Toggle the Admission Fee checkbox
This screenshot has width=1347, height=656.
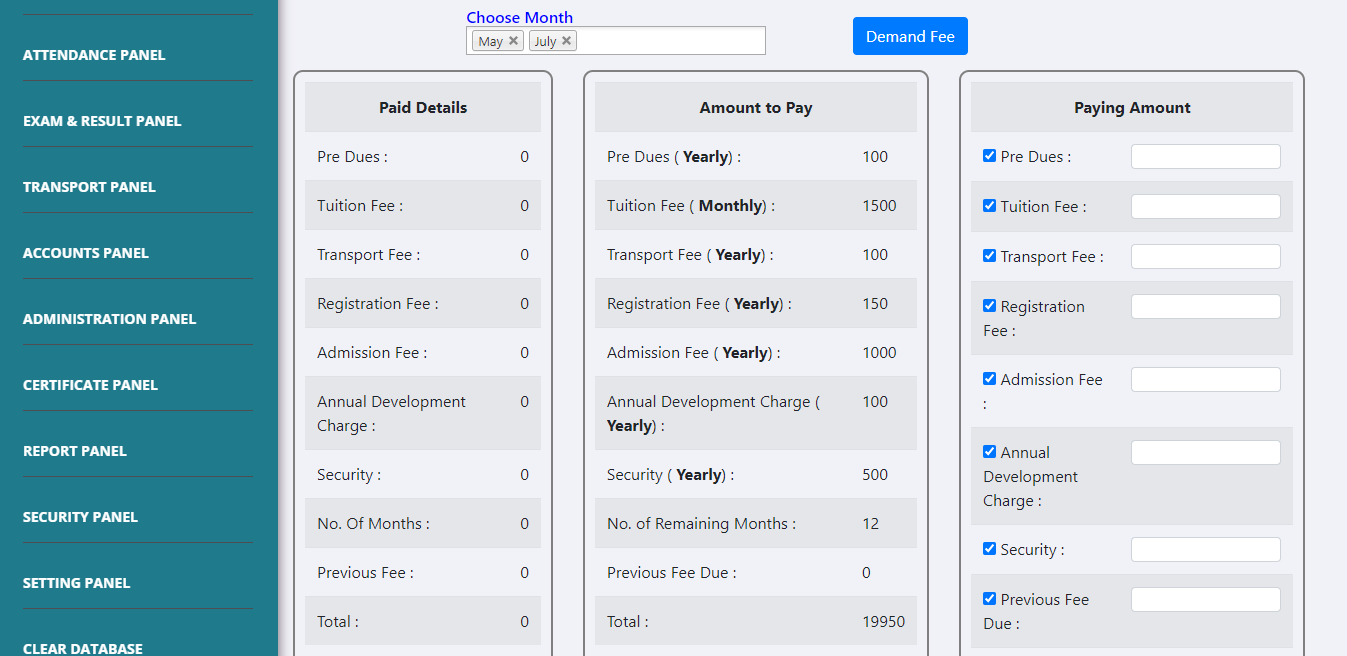click(x=989, y=379)
